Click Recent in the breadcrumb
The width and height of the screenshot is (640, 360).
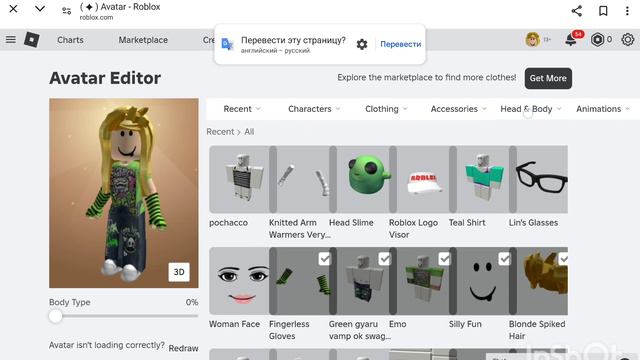[220, 132]
